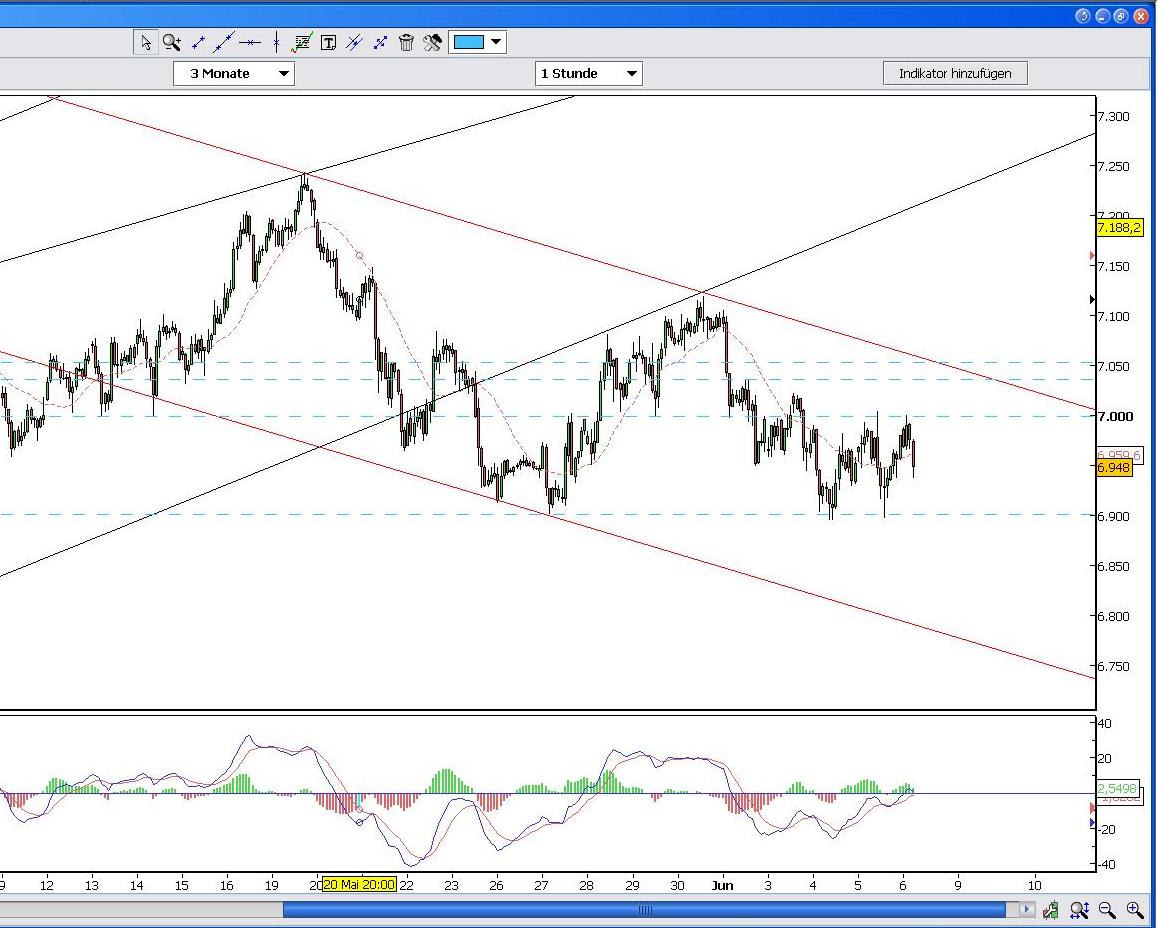The width and height of the screenshot is (1158, 928).
Task: Click the blue drawing color swatch
Action: 469,42
